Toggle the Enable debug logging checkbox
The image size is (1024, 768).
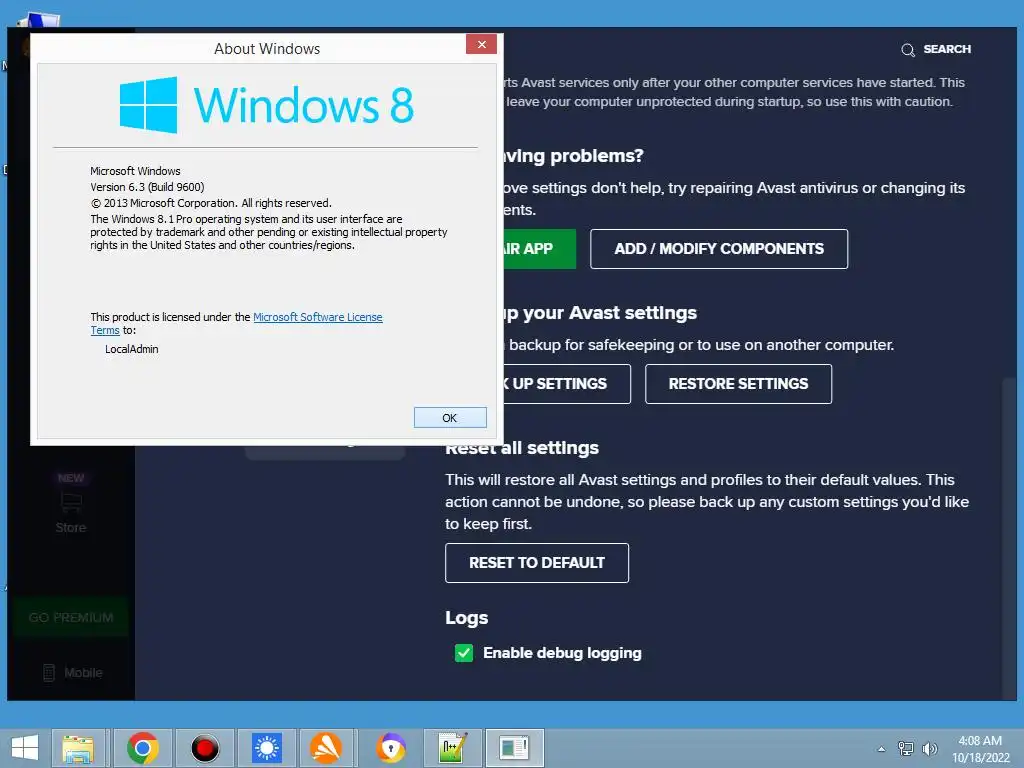tap(464, 653)
